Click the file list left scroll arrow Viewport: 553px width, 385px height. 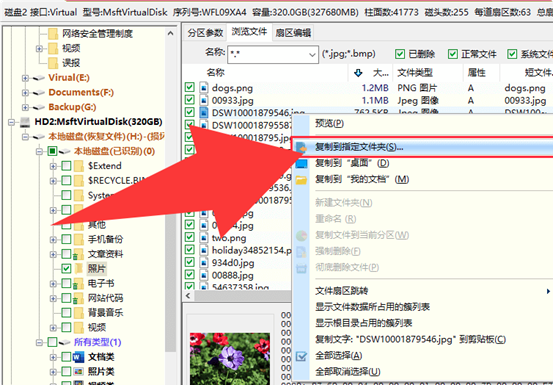(188, 296)
